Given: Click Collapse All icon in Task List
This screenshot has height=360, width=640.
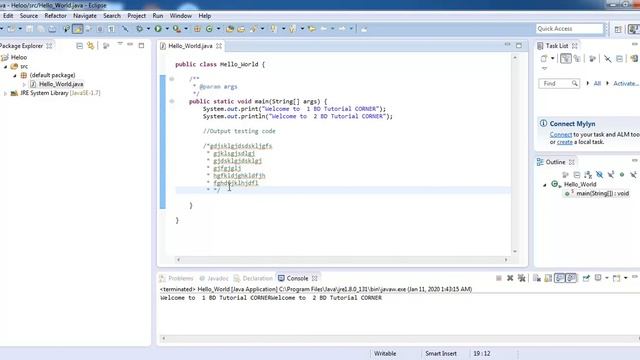Looking at the screenshot, I should pyautogui.click(x=619, y=59).
